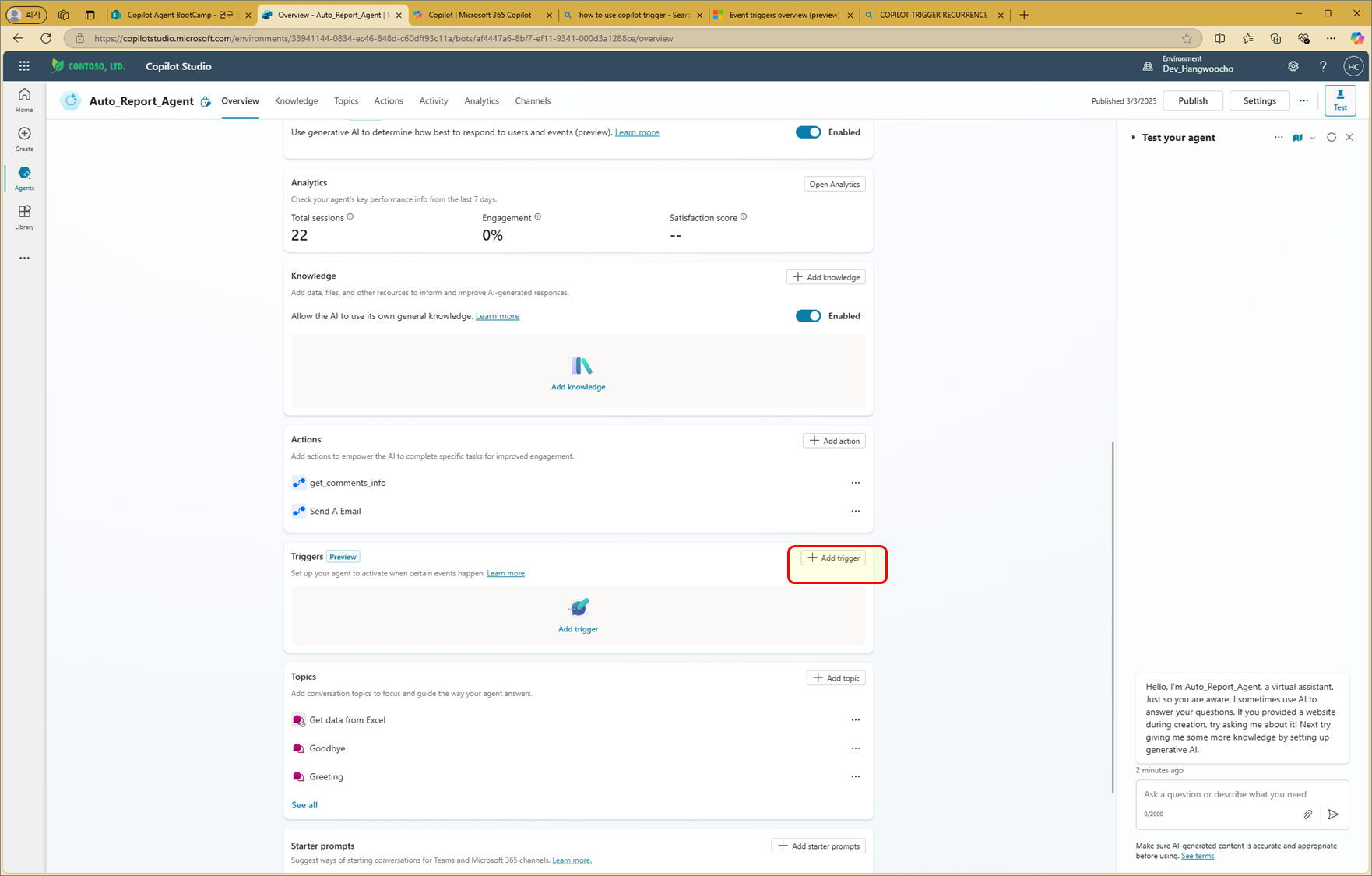
Task: Click the Add knowledge button
Action: click(x=825, y=277)
